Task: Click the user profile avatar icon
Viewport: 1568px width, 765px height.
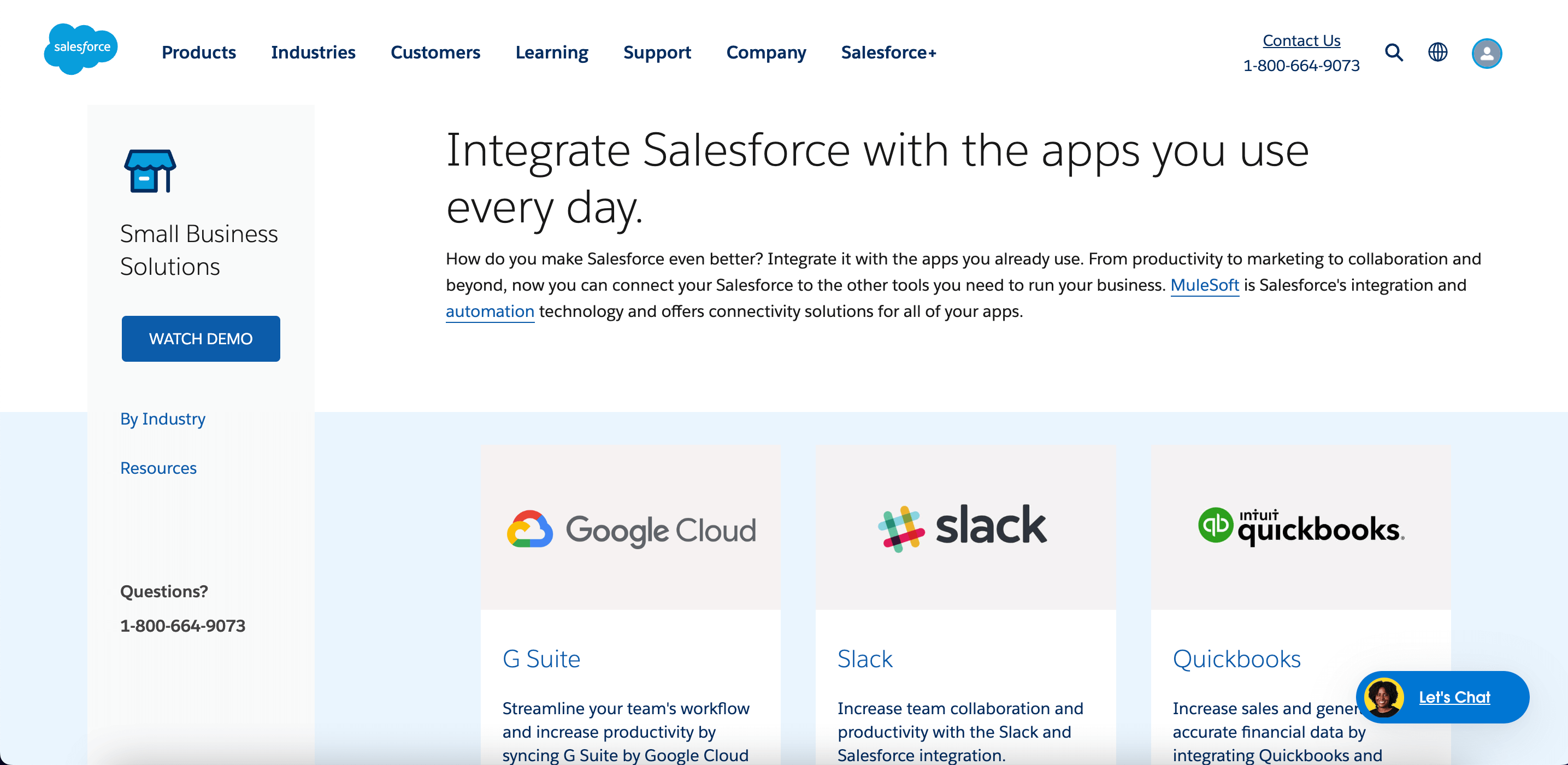Action: click(1487, 52)
